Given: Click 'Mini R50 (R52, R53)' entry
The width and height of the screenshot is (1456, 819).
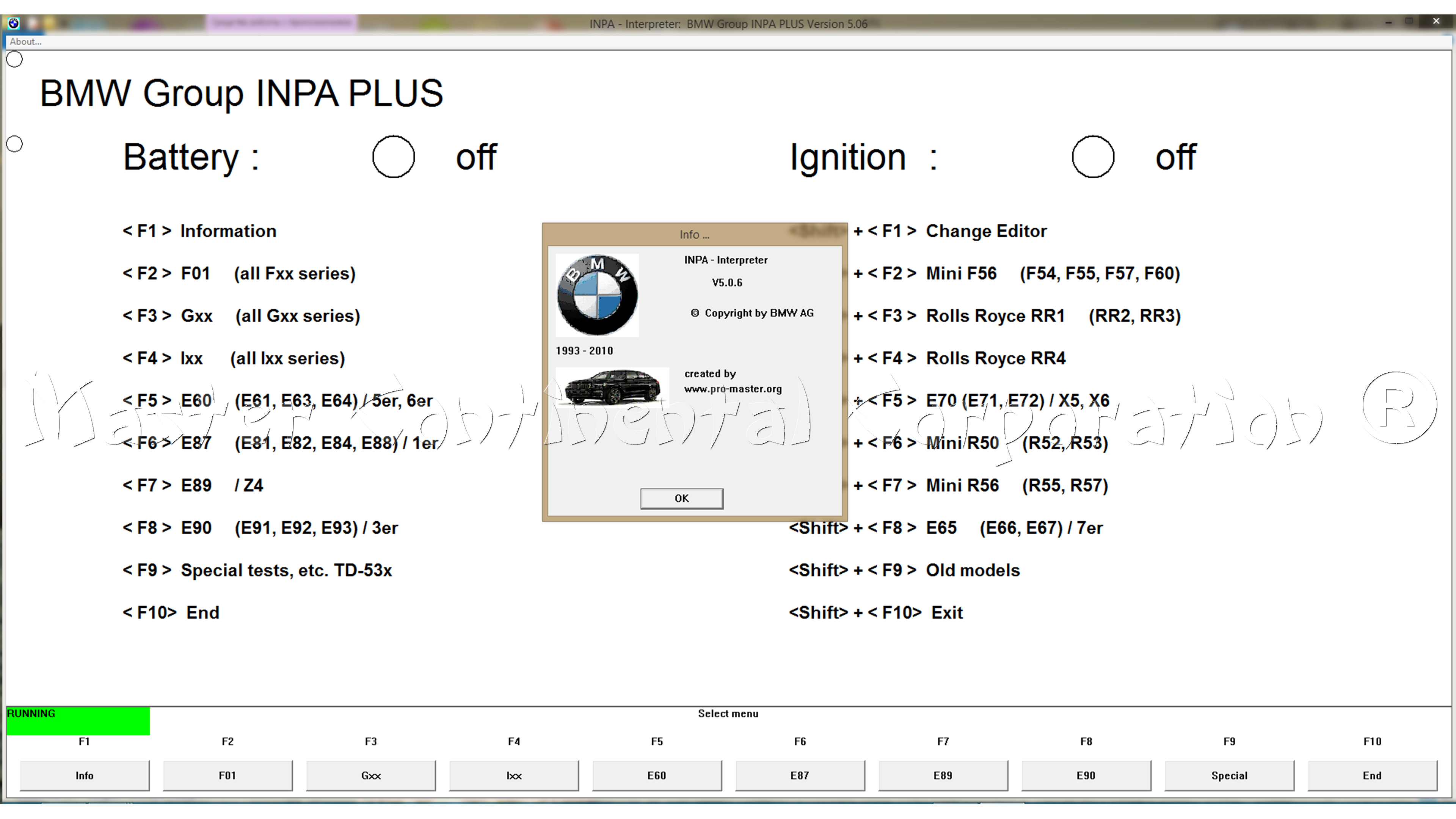Looking at the screenshot, I should click(1017, 443).
